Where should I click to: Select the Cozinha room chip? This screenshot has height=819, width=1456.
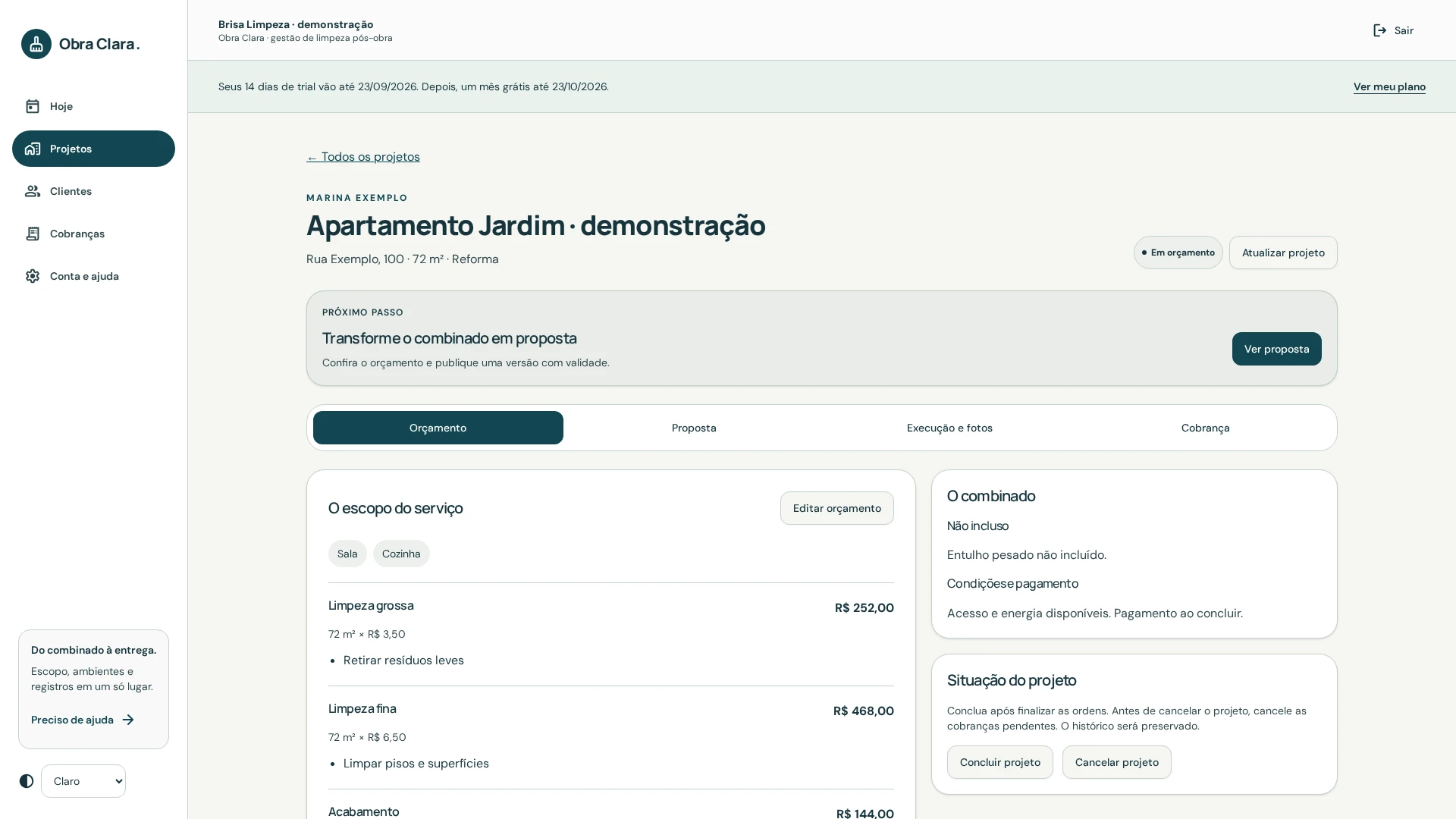coord(401,554)
